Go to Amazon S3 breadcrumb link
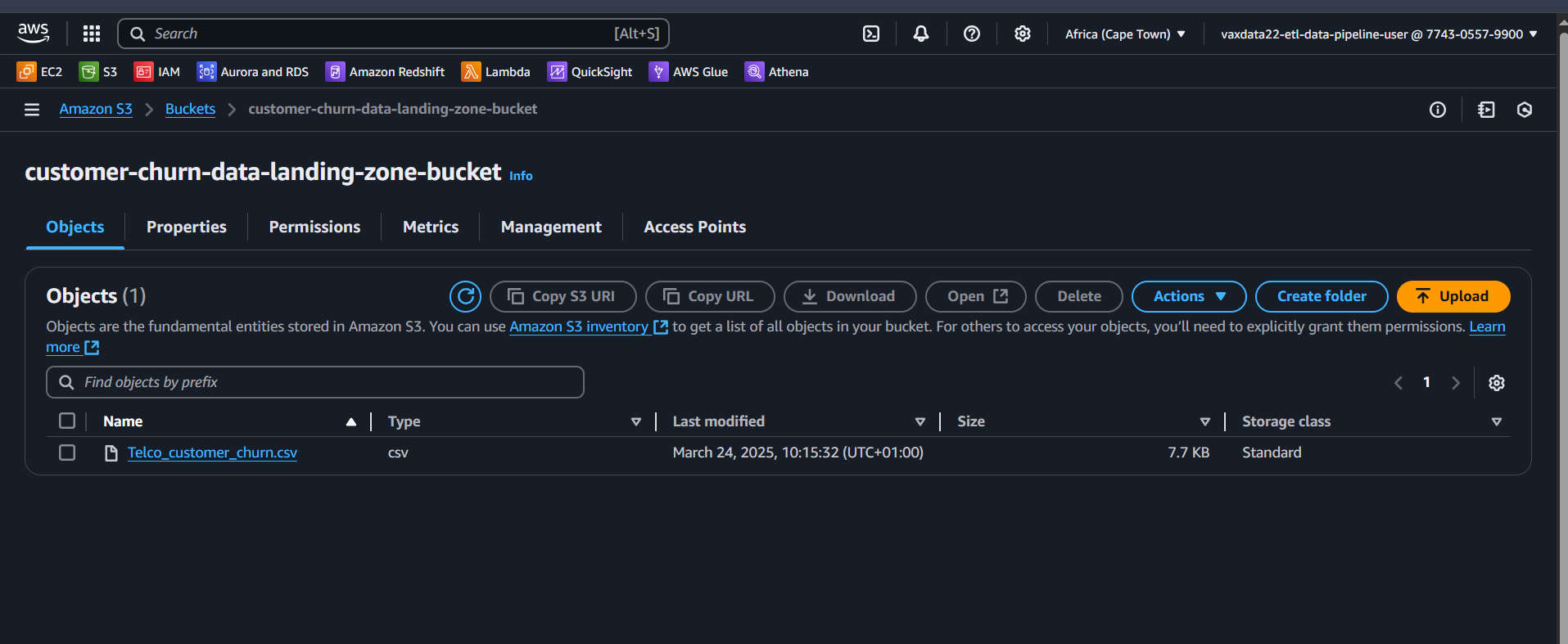Screen dimensions: 1568x644 96,109
